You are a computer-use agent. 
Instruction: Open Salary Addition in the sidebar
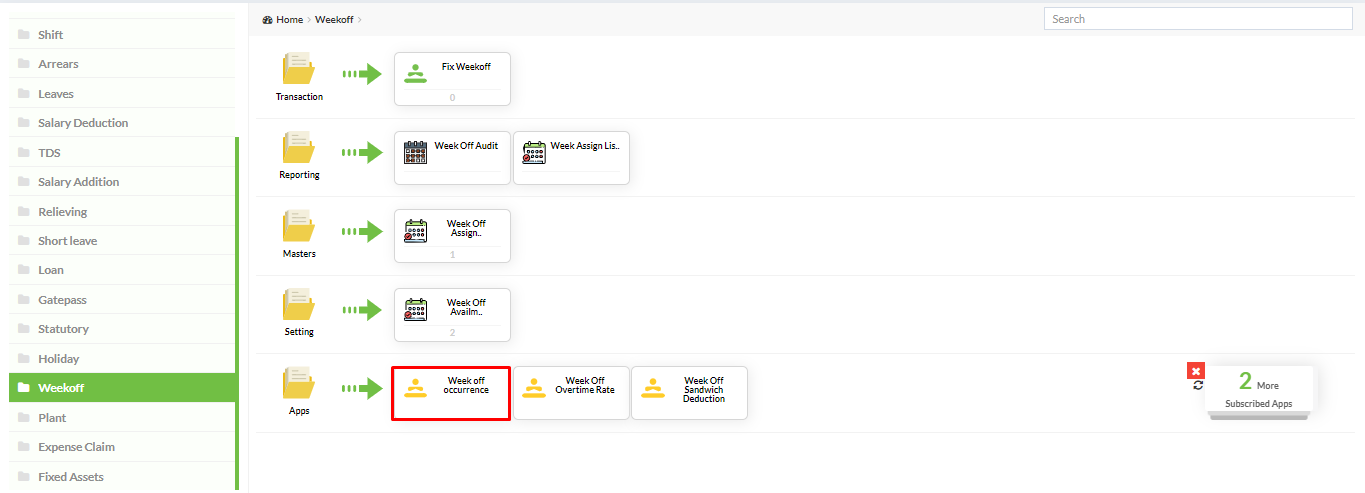click(122, 182)
